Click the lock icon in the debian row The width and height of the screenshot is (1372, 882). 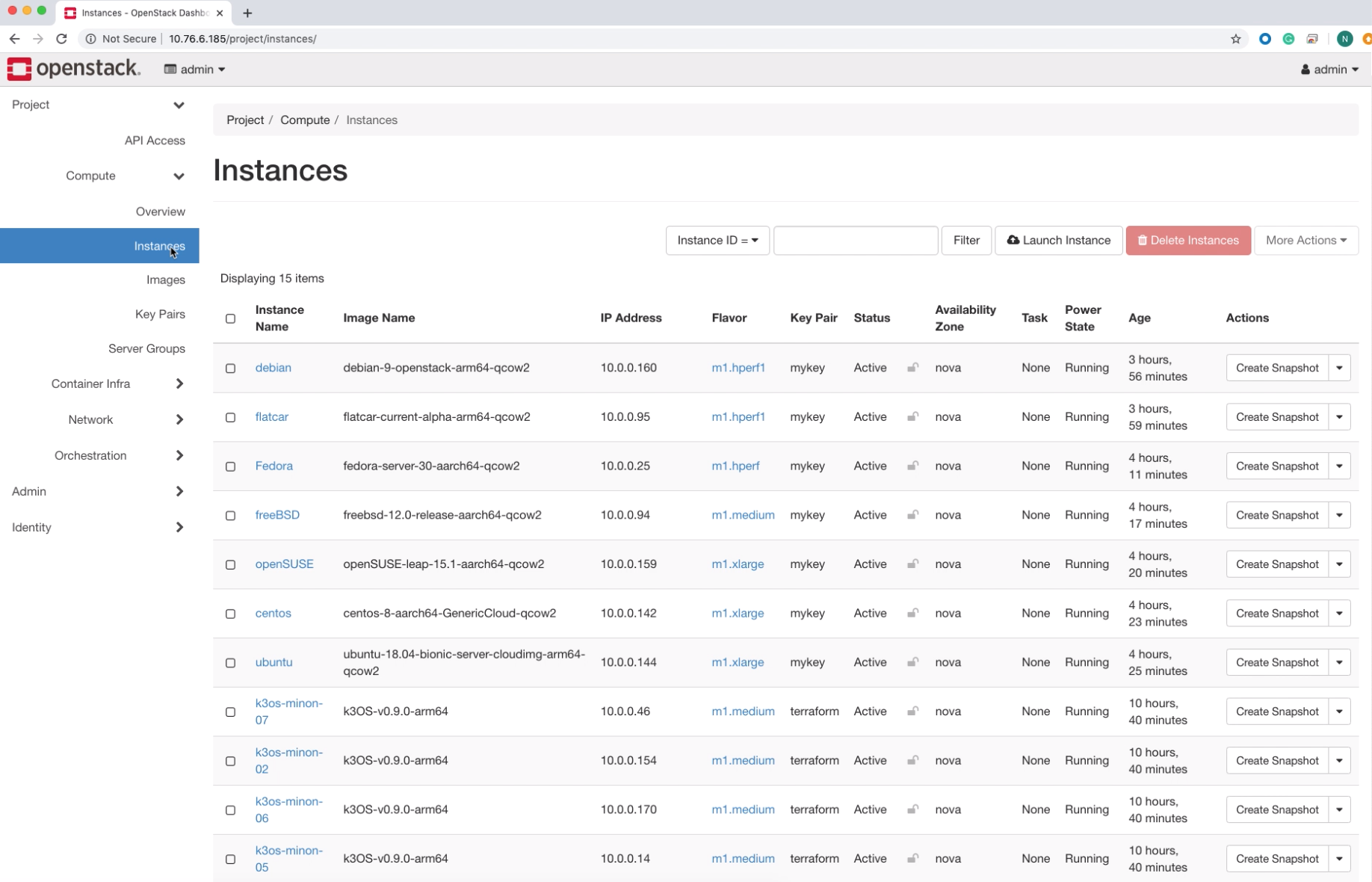pos(912,368)
